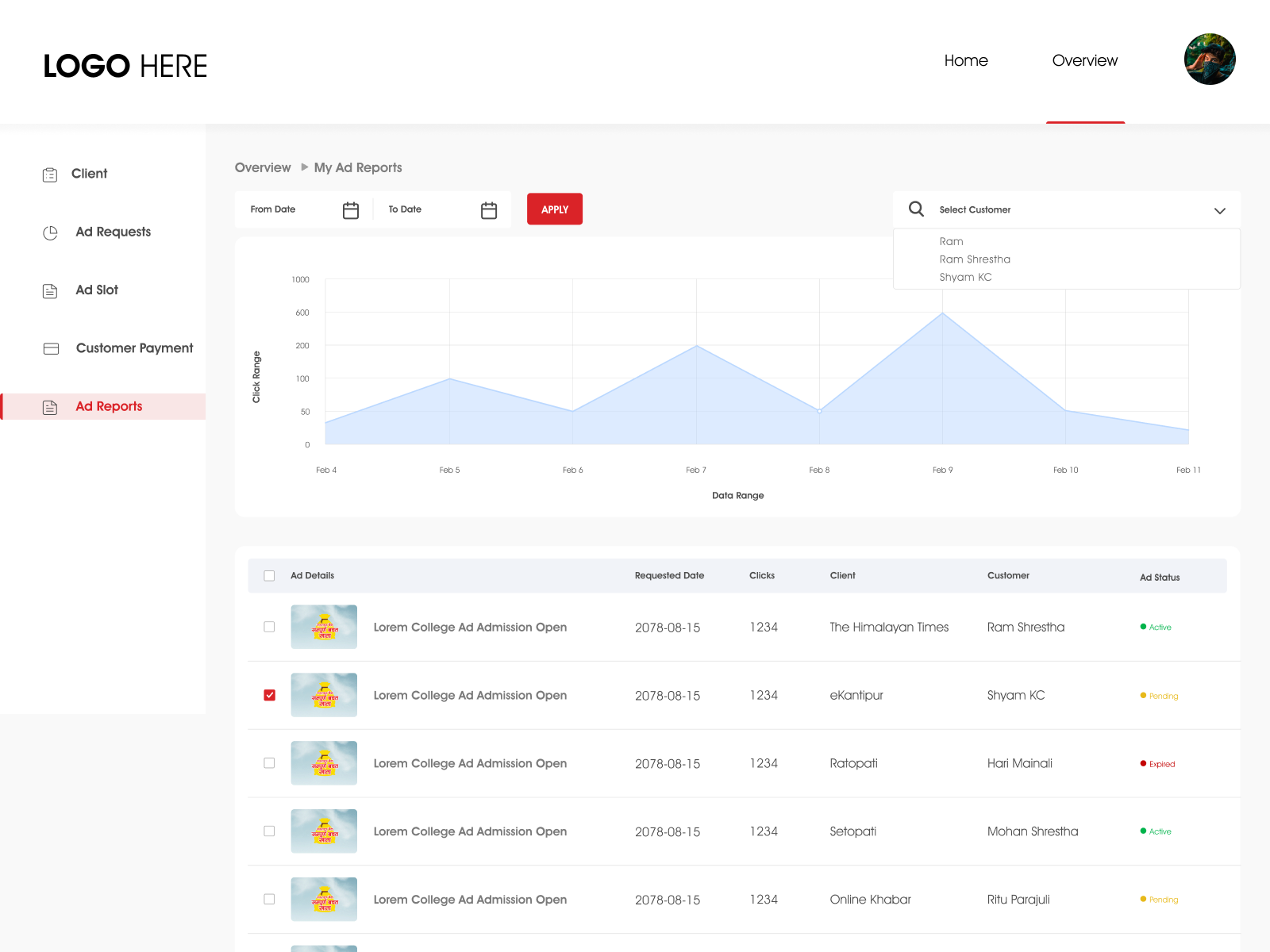Switch to the Overview tab
The image size is (1270, 952).
1084,60
